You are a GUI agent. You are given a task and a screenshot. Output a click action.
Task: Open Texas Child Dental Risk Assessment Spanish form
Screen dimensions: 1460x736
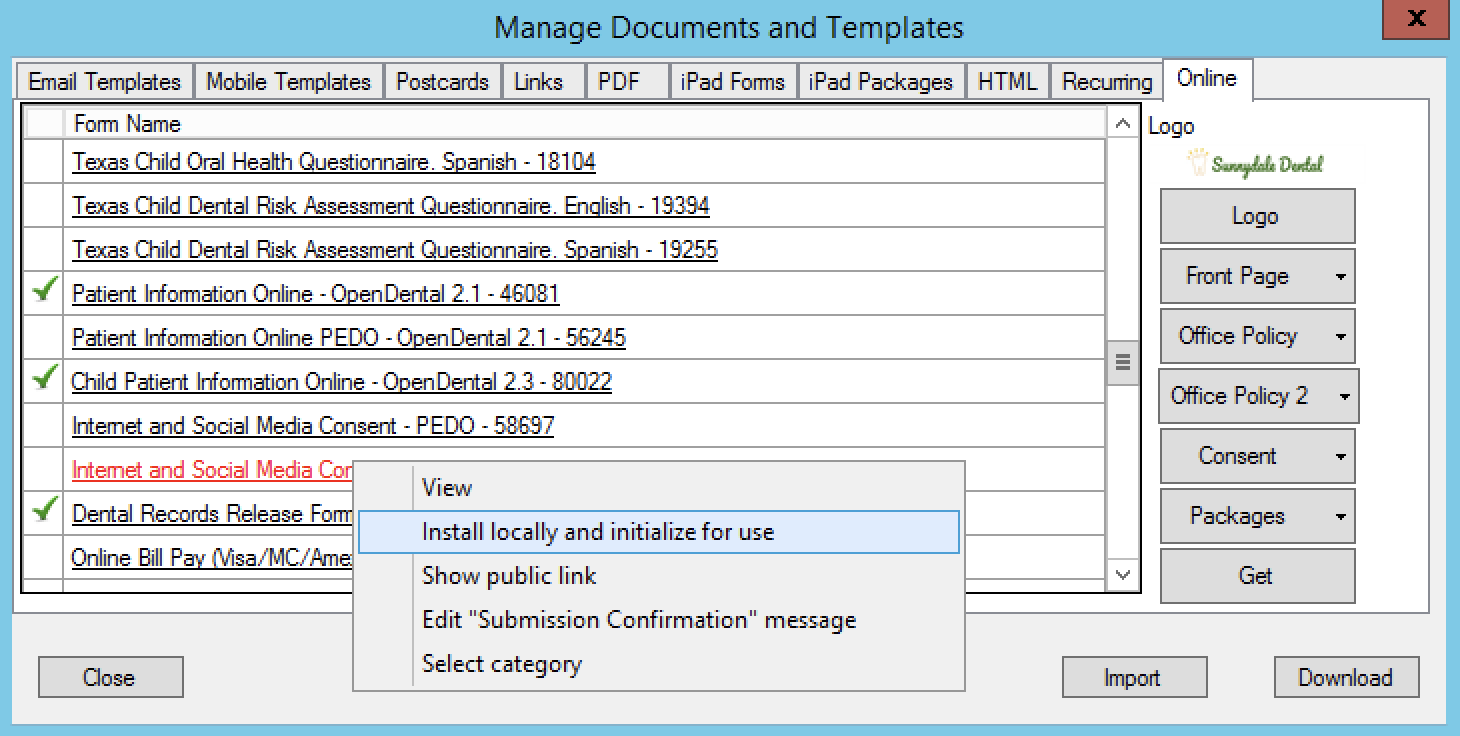[395, 250]
